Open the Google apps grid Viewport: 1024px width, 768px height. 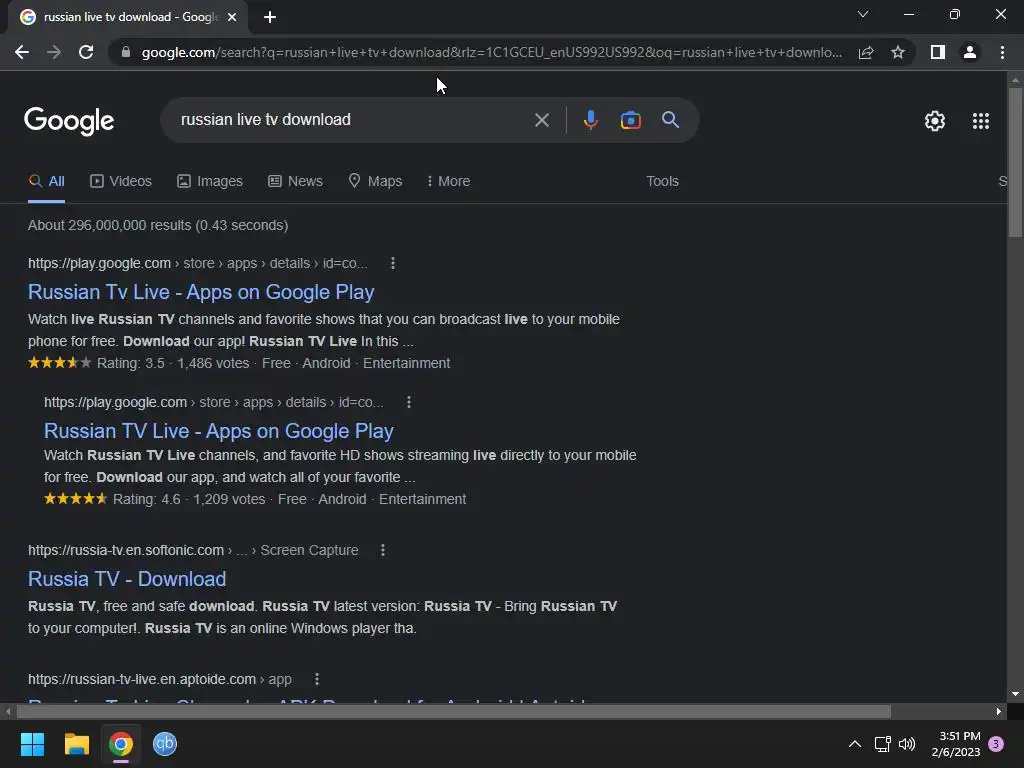(x=980, y=121)
